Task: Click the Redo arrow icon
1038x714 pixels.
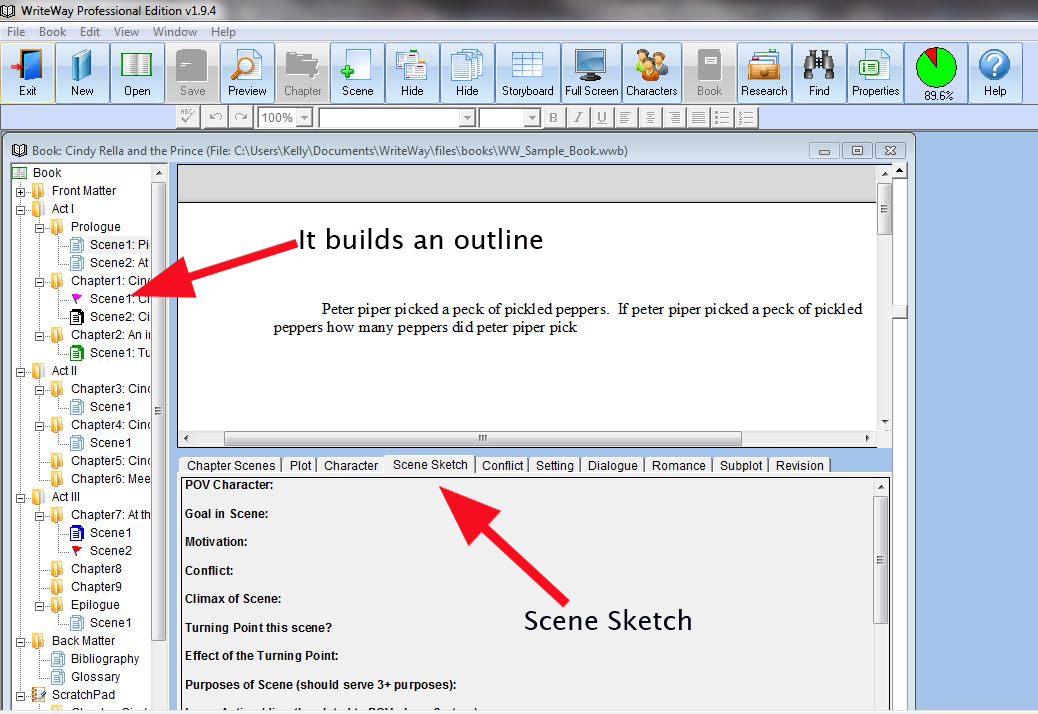Action: [x=241, y=118]
